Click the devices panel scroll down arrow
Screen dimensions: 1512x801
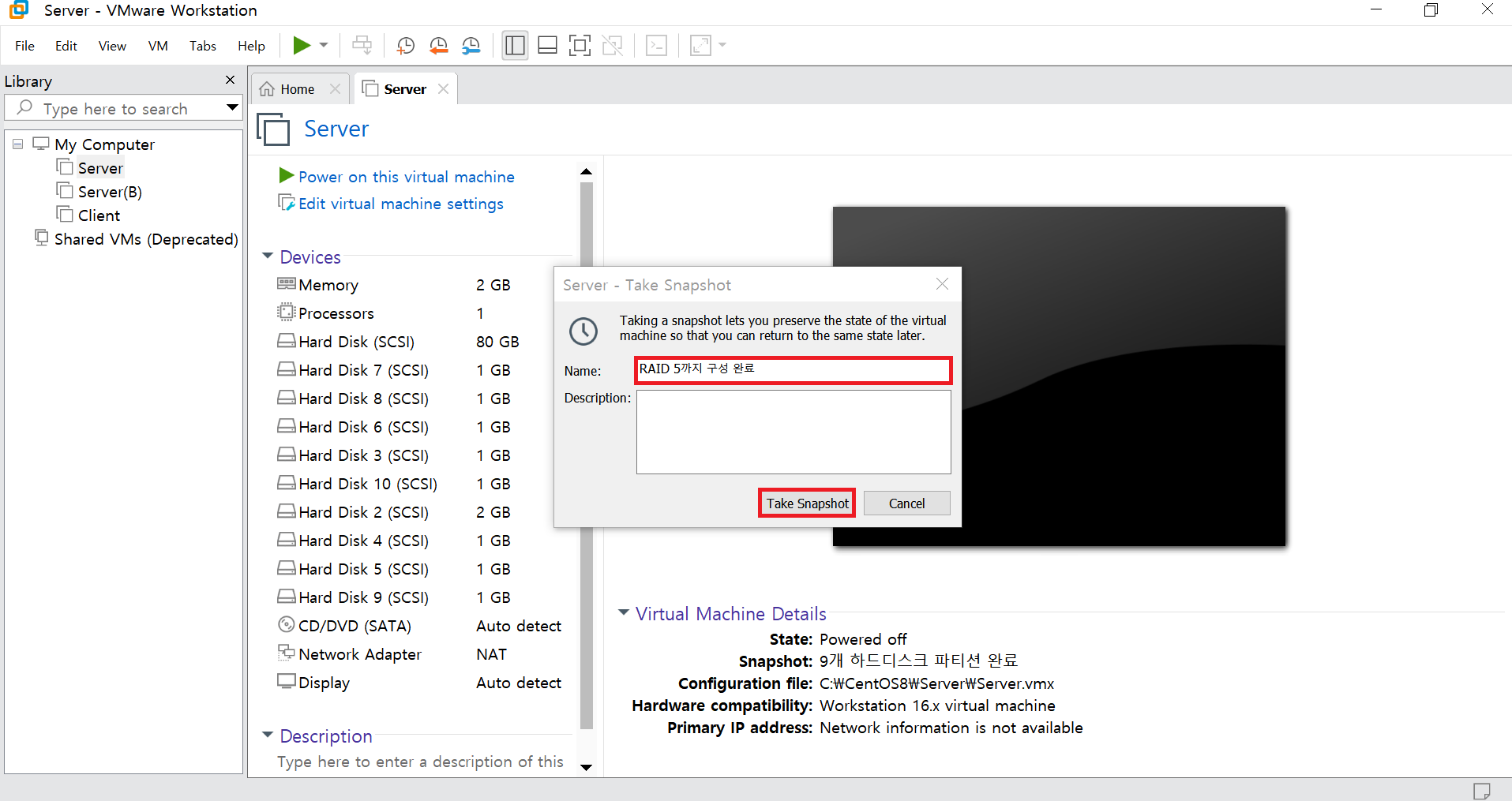coord(586,767)
